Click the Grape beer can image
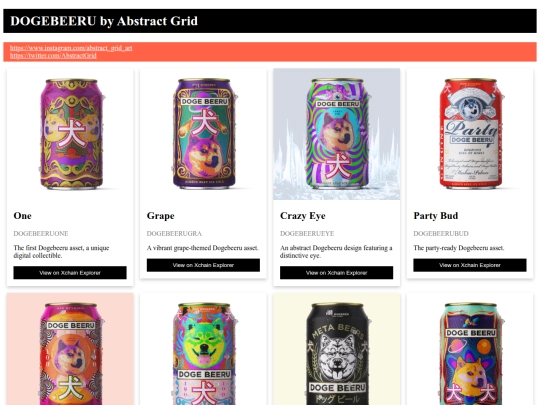Image resolution: width=540 pixels, height=405 pixels. [204, 134]
